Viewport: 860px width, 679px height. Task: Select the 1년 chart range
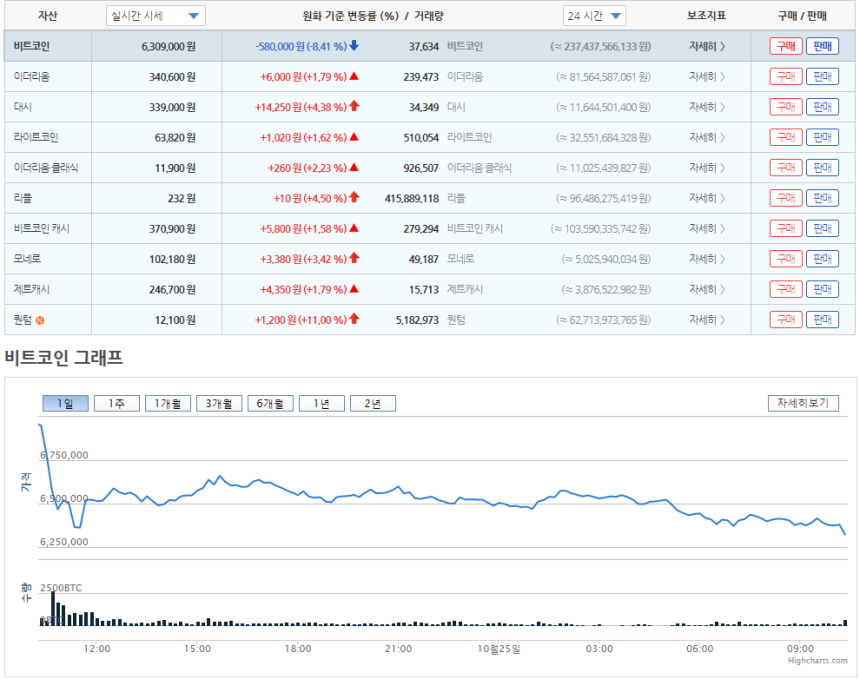pyautogui.click(x=321, y=404)
